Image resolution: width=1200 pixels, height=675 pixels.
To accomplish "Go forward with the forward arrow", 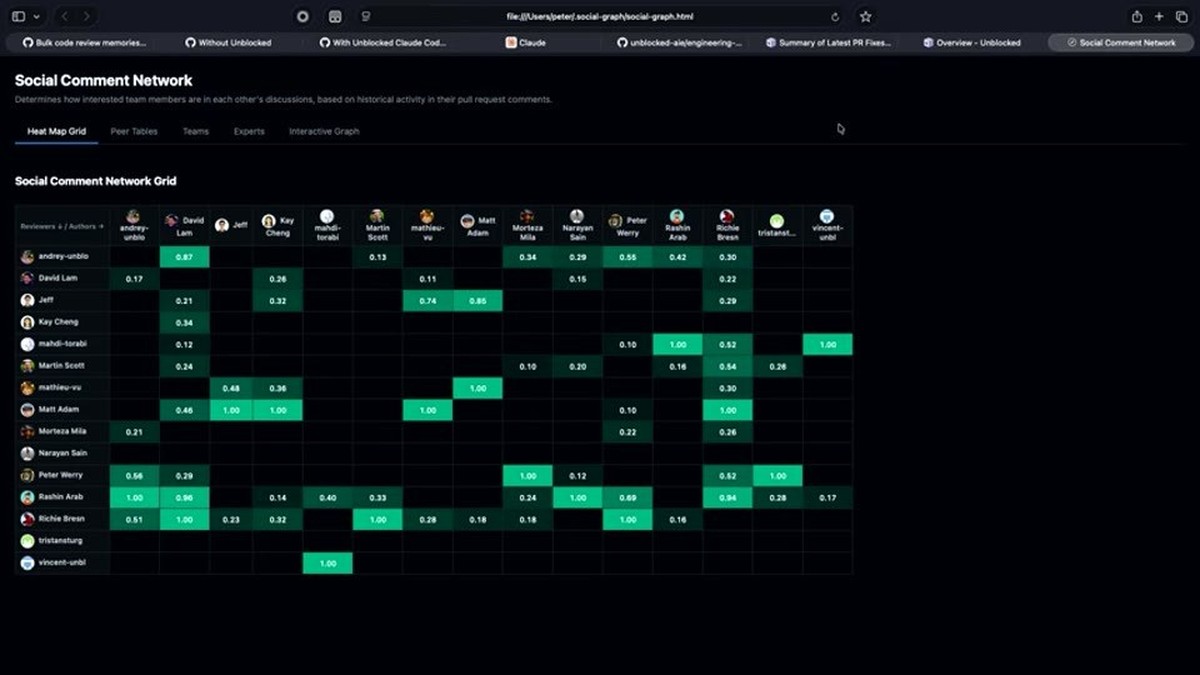I will pyautogui.click(x=87, y=17).
